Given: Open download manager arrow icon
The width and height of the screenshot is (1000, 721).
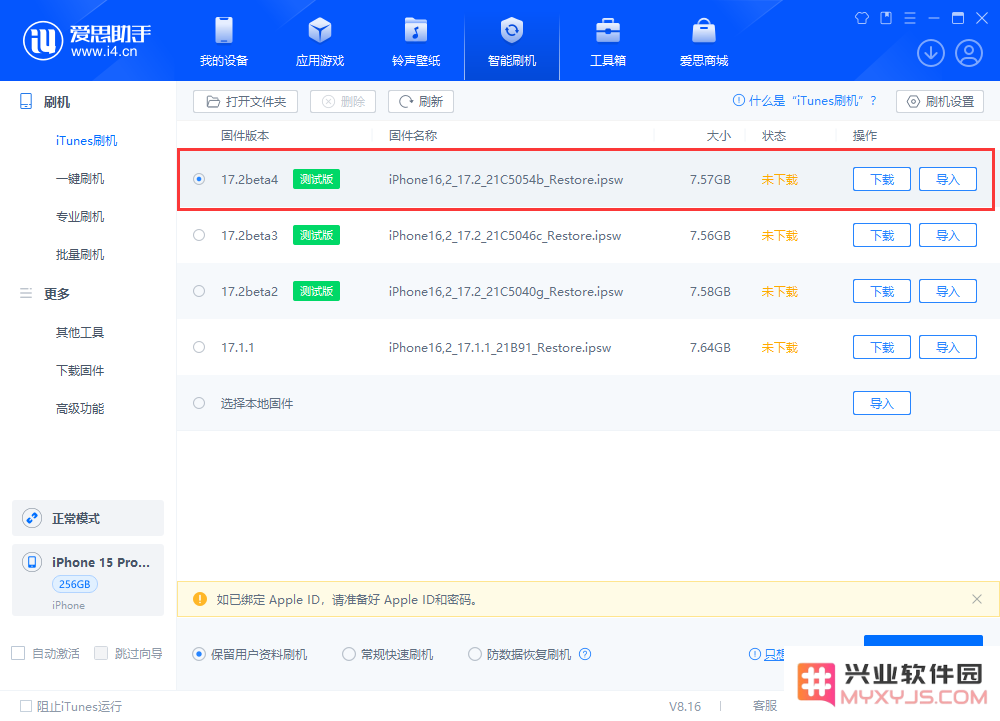Looking at the screenshot, I should [x=930, y=53].
